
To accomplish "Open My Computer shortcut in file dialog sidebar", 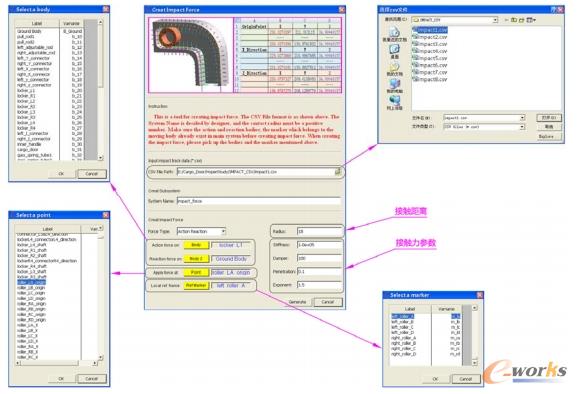I will point(394,86).
